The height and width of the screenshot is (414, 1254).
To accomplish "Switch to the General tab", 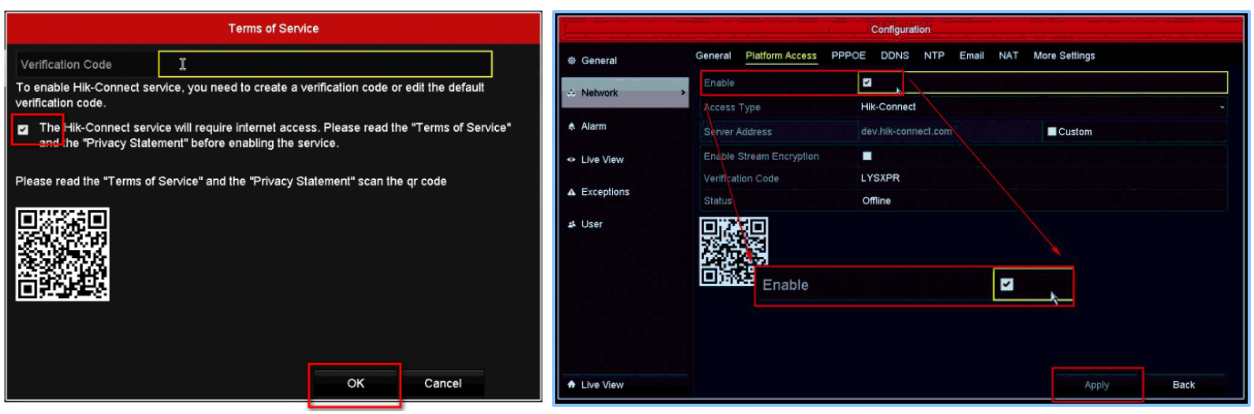I will point(713,56).
